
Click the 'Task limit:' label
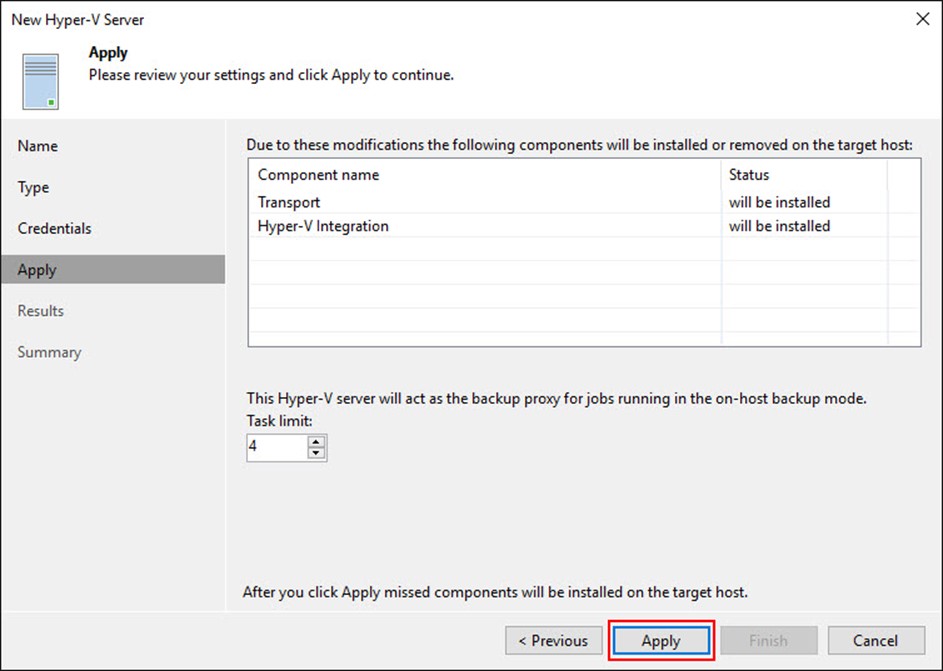280,421
